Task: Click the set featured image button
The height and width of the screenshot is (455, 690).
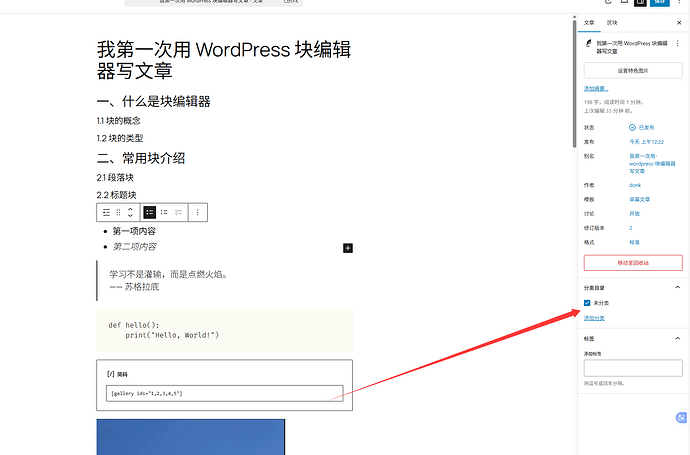Action: pos(633,70)
